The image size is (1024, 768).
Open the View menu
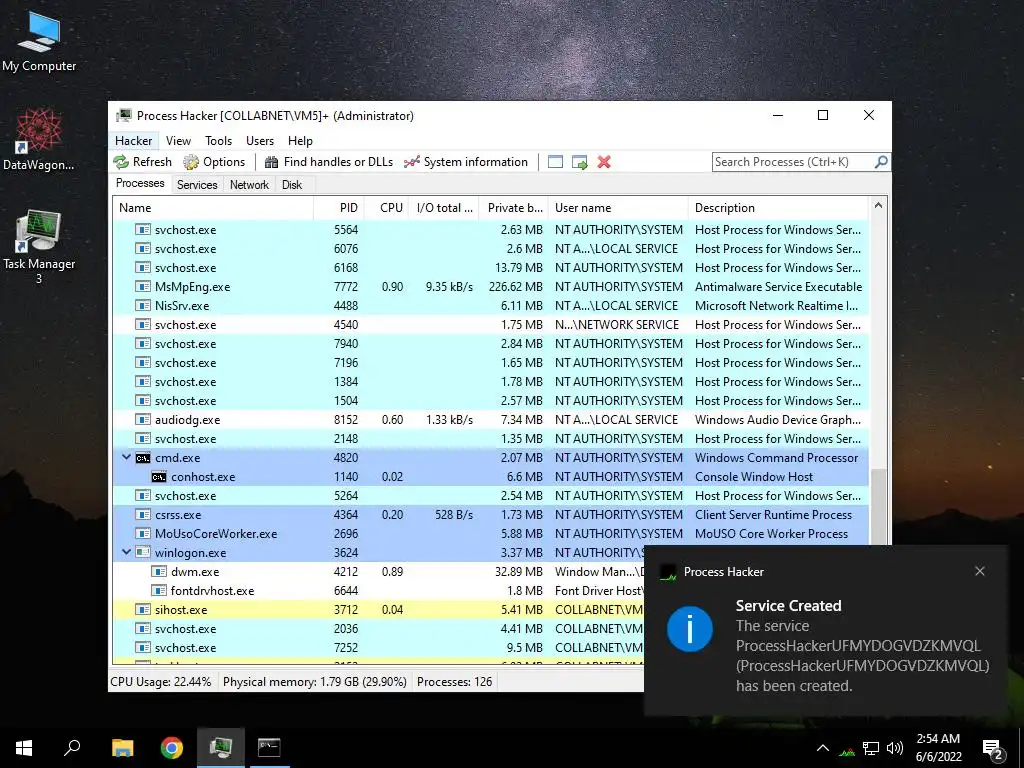click(178, 140)
